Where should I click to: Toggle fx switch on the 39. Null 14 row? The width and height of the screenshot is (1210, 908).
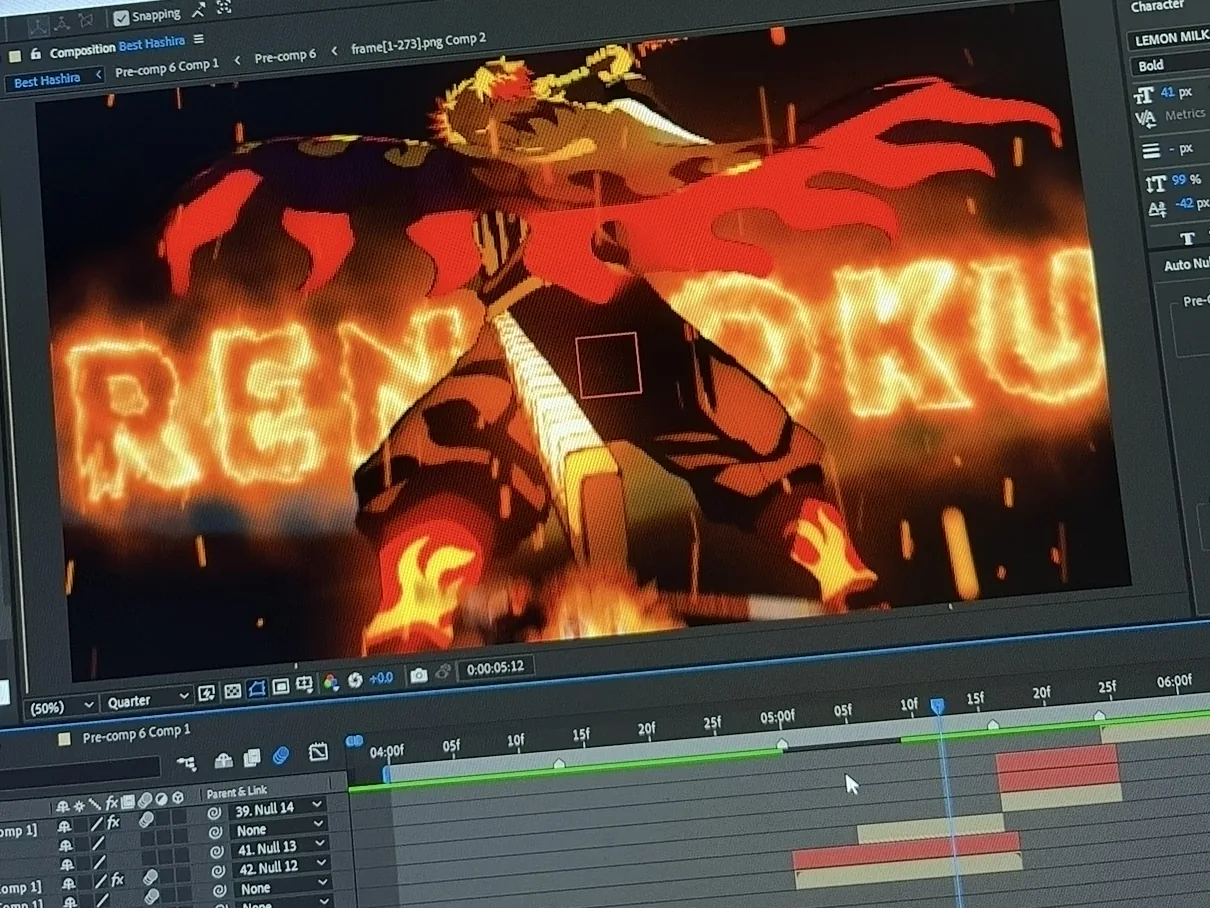[x=113, y=822]
